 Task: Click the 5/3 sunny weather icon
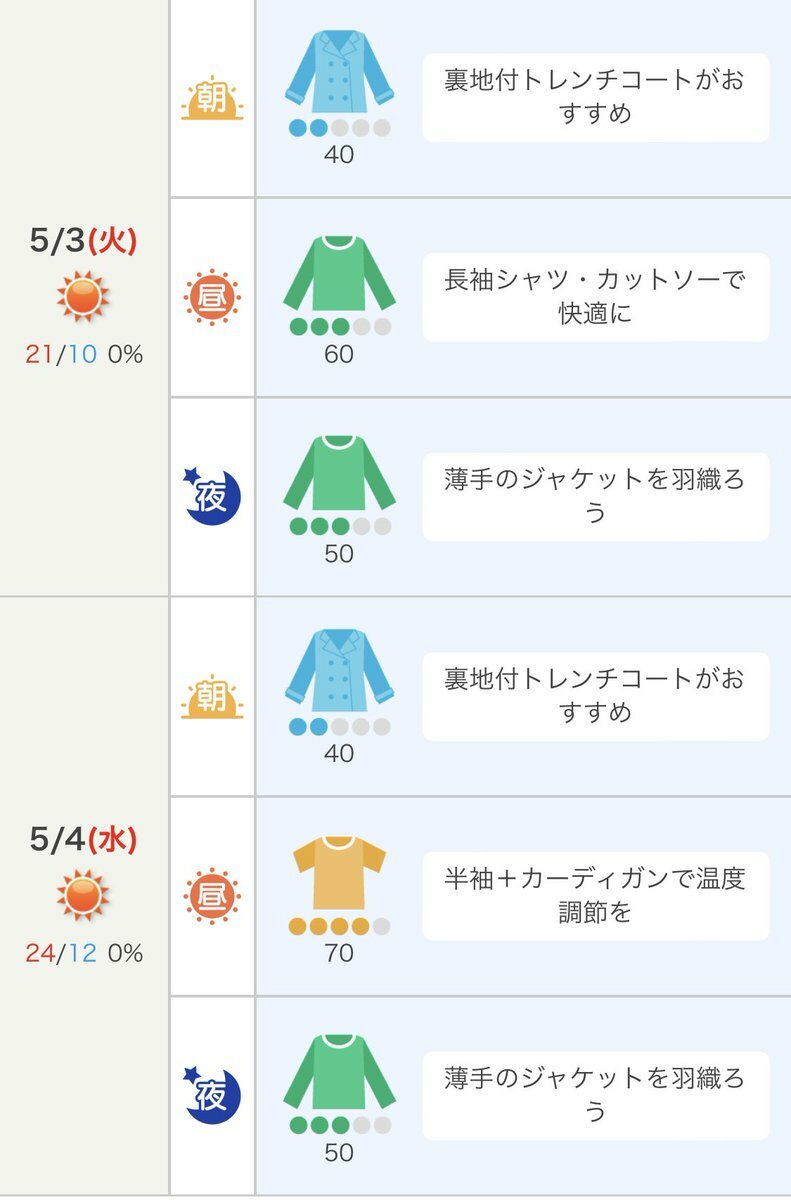pos(83,296)
